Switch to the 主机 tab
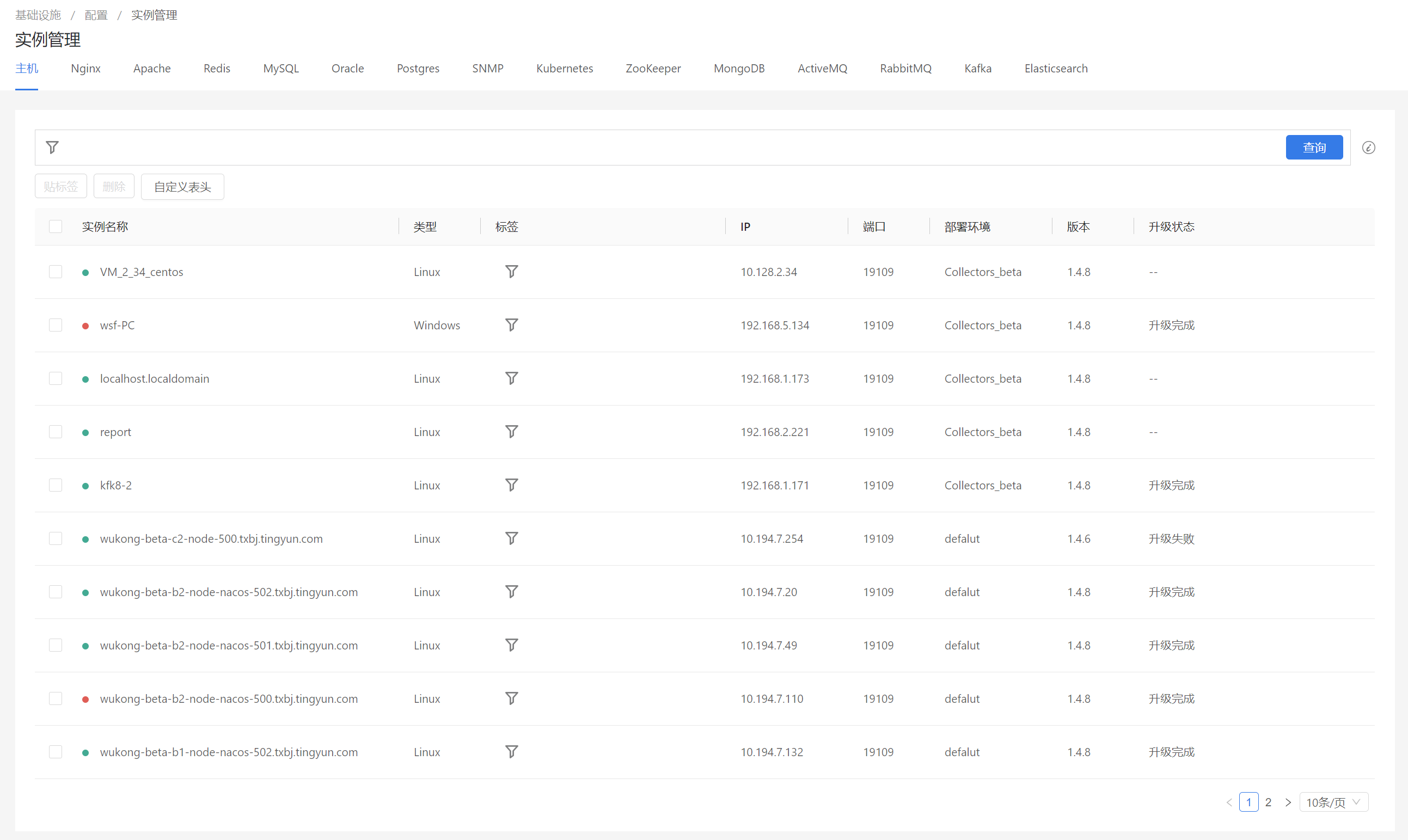This screenshot has height=840, width=1408. 27,69
